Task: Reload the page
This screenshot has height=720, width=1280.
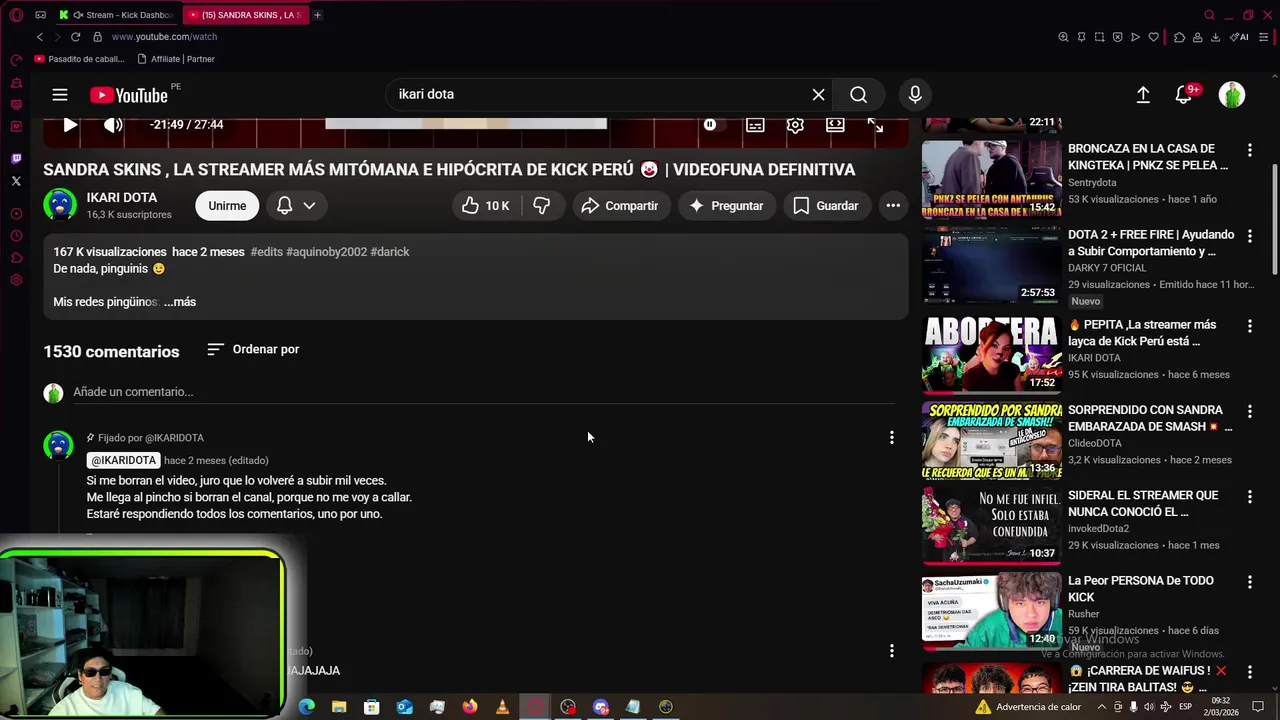Action: [x=75, y=37]
